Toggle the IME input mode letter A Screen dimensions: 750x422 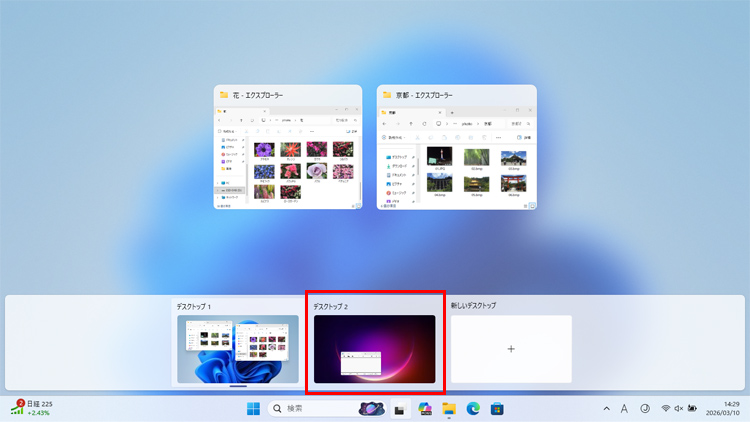pyautogui.click(x=624, y=409)
